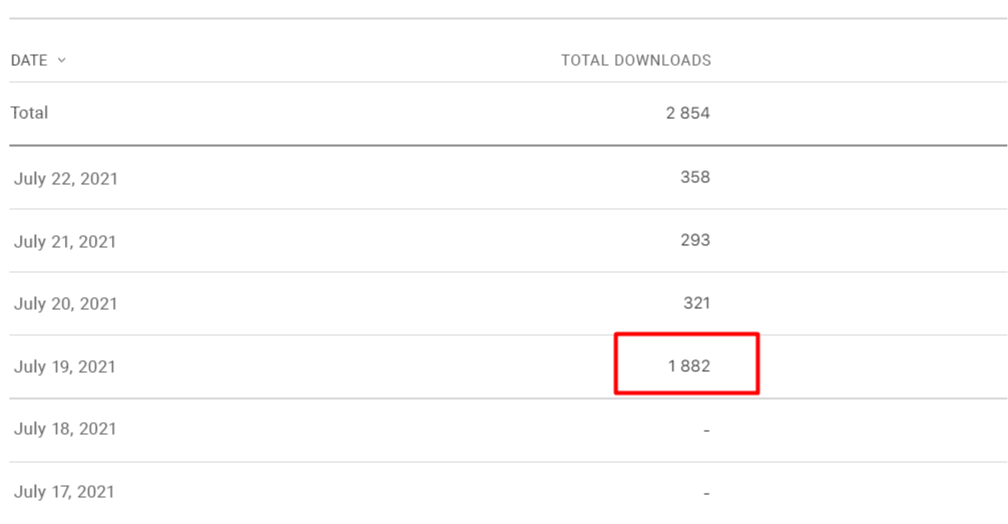The width and height of the screenshot is (1008, 524).
Task: Sort table by DATE column header
Action: pos(39,60)
